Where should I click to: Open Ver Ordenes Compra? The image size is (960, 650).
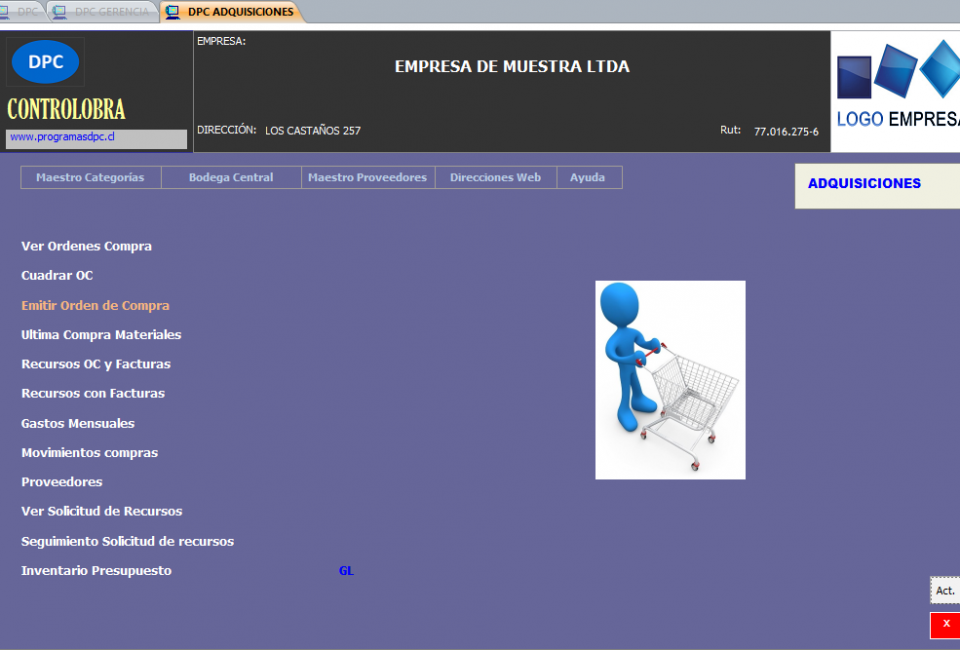(87, 246)
